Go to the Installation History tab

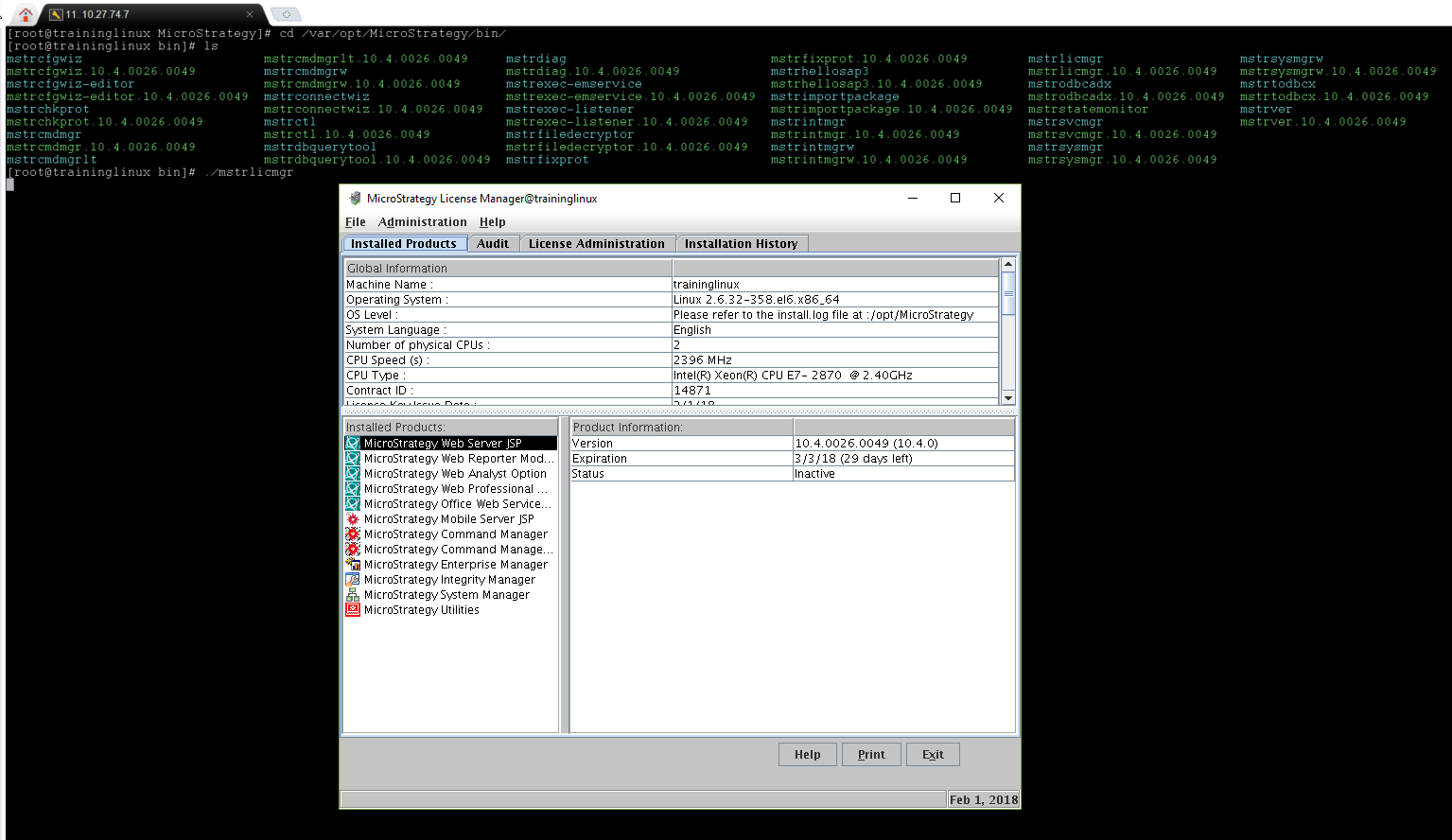(x=741, y=244)
